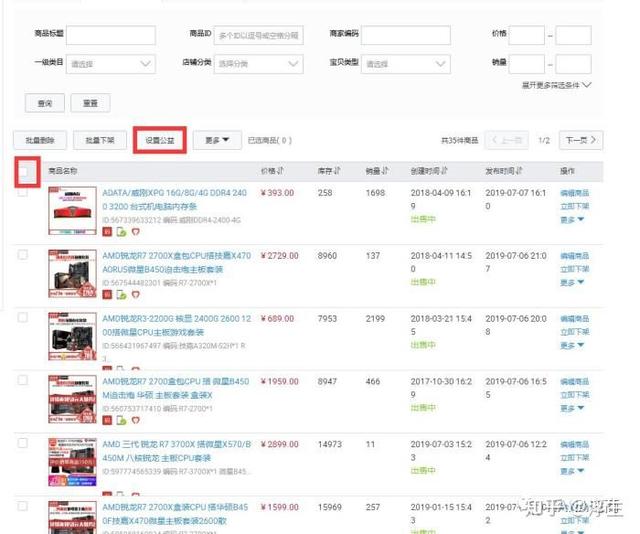Click 立即下架 for the ¥2899.00 product
The width and height of the screenshot is (640, 534).
tap(575, 458)
